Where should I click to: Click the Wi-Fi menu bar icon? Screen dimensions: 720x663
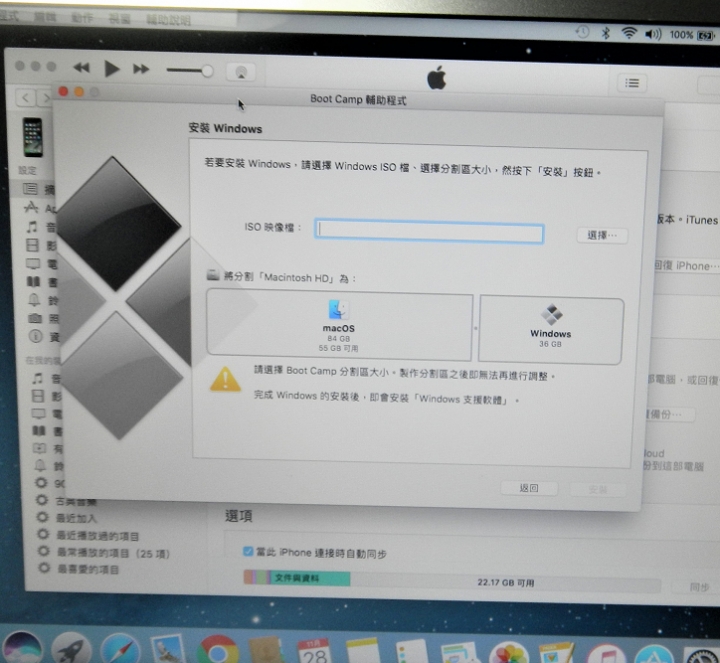[x=629, y=33]
